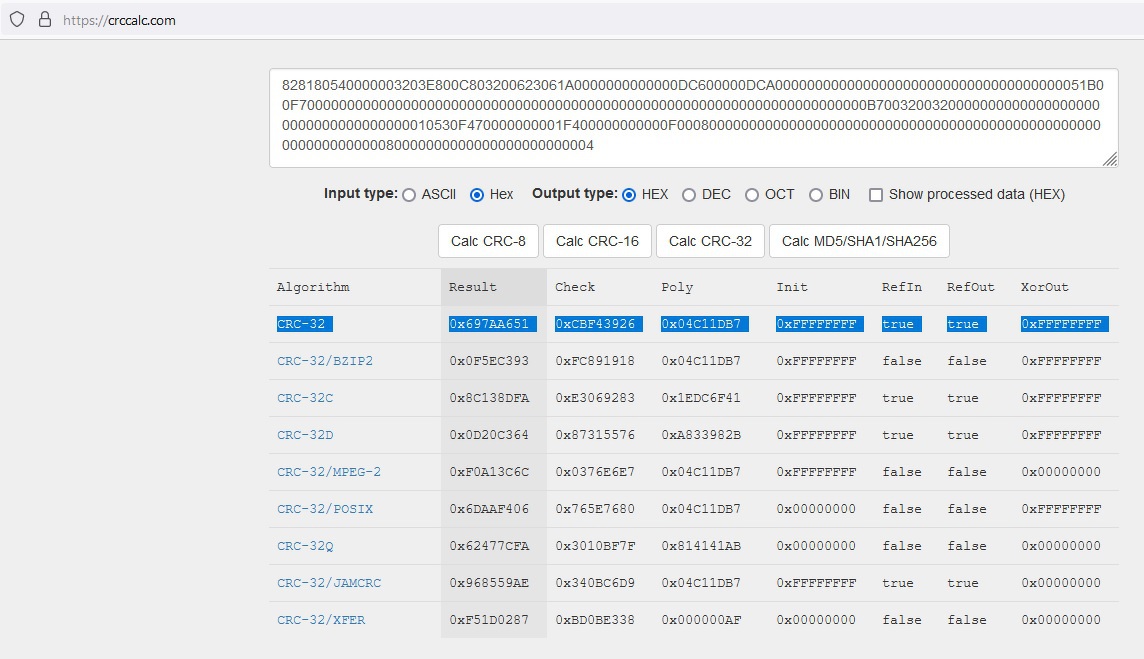Click the result value 0x968559AE

(489, 583)
